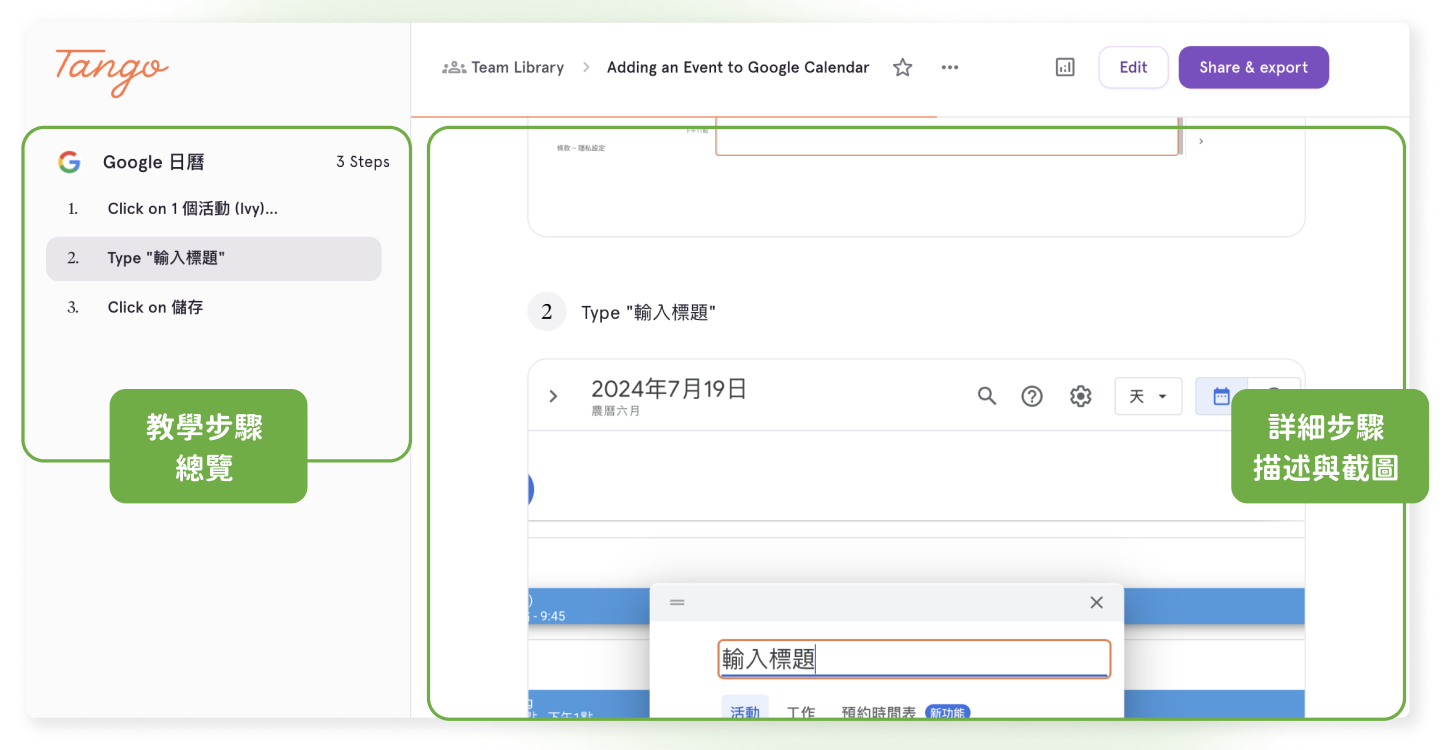This screenshot has width=1448, height=750.
Task: Select the 預約時間表 tab
Action: (x=879, y=712)
